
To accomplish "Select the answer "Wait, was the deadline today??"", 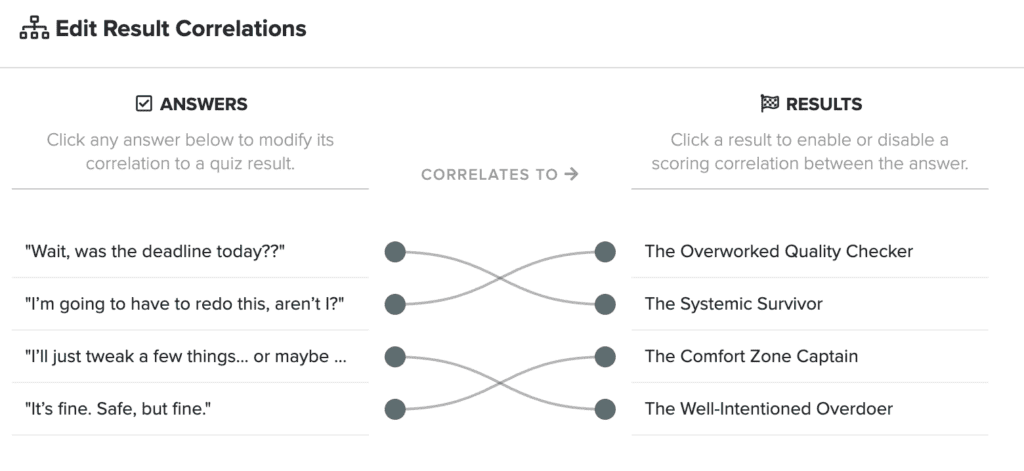I will tap(190, 252).
